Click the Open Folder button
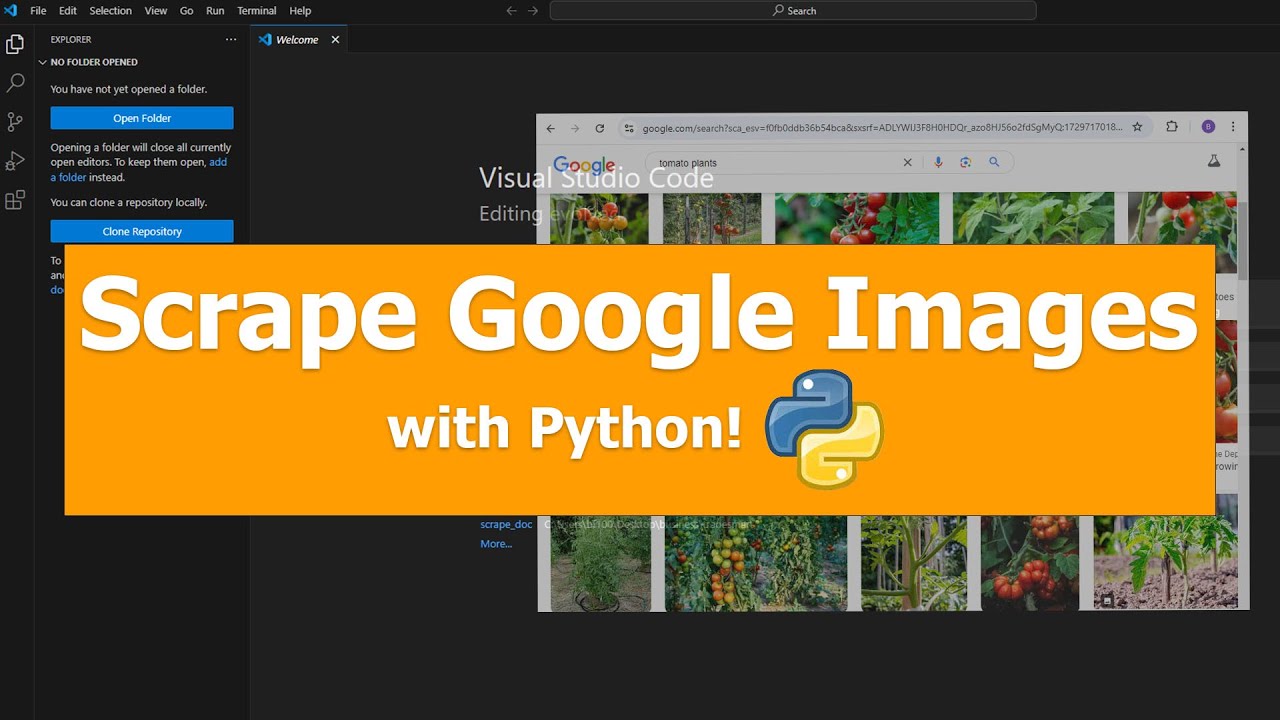1280x720 pixels. (142, 118)
